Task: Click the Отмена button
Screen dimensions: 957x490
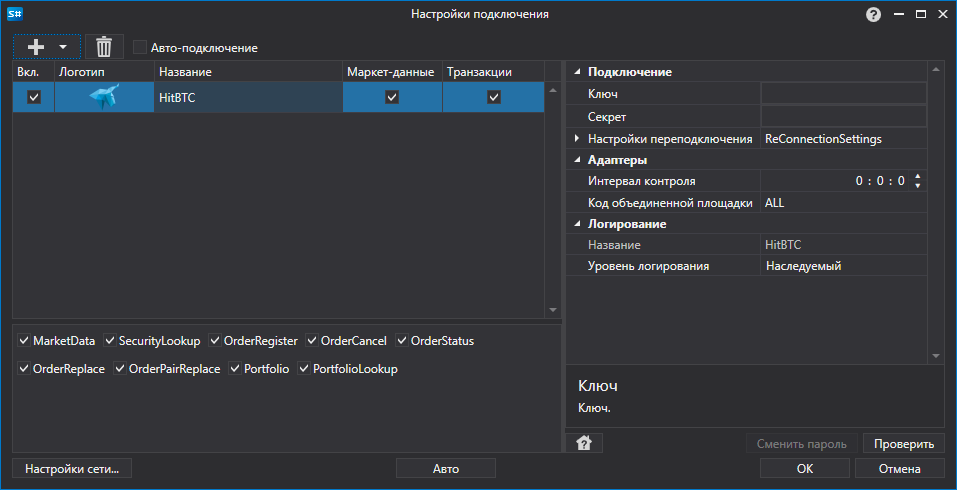Action: (900, 469)
